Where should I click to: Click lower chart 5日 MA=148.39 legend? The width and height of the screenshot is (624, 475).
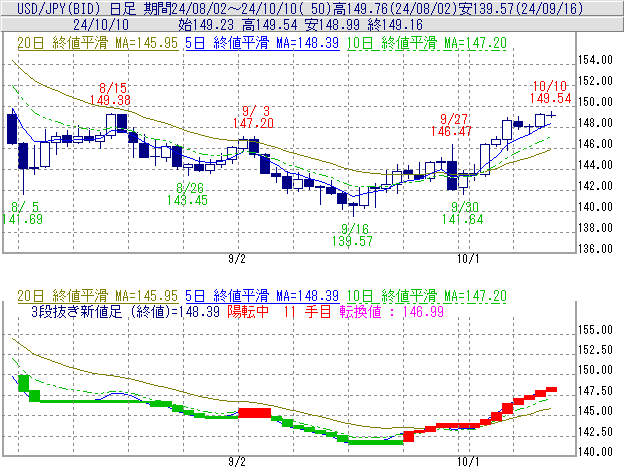(262, 296)
